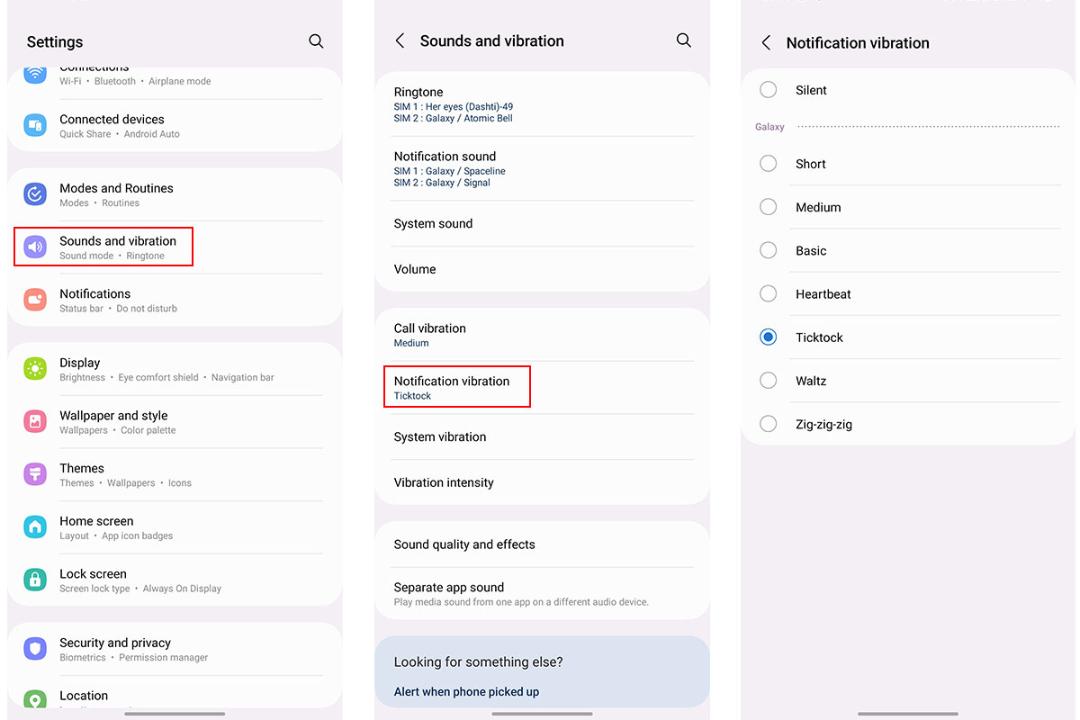Tap the Connections Wi-Fi icon

(35, 74)
